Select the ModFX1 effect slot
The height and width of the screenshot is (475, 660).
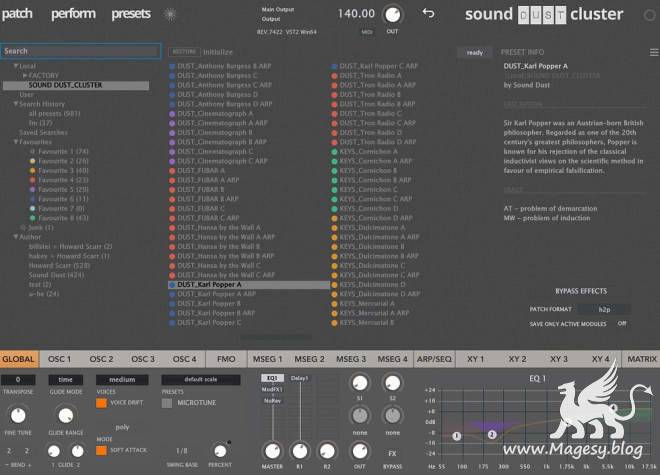272,390
